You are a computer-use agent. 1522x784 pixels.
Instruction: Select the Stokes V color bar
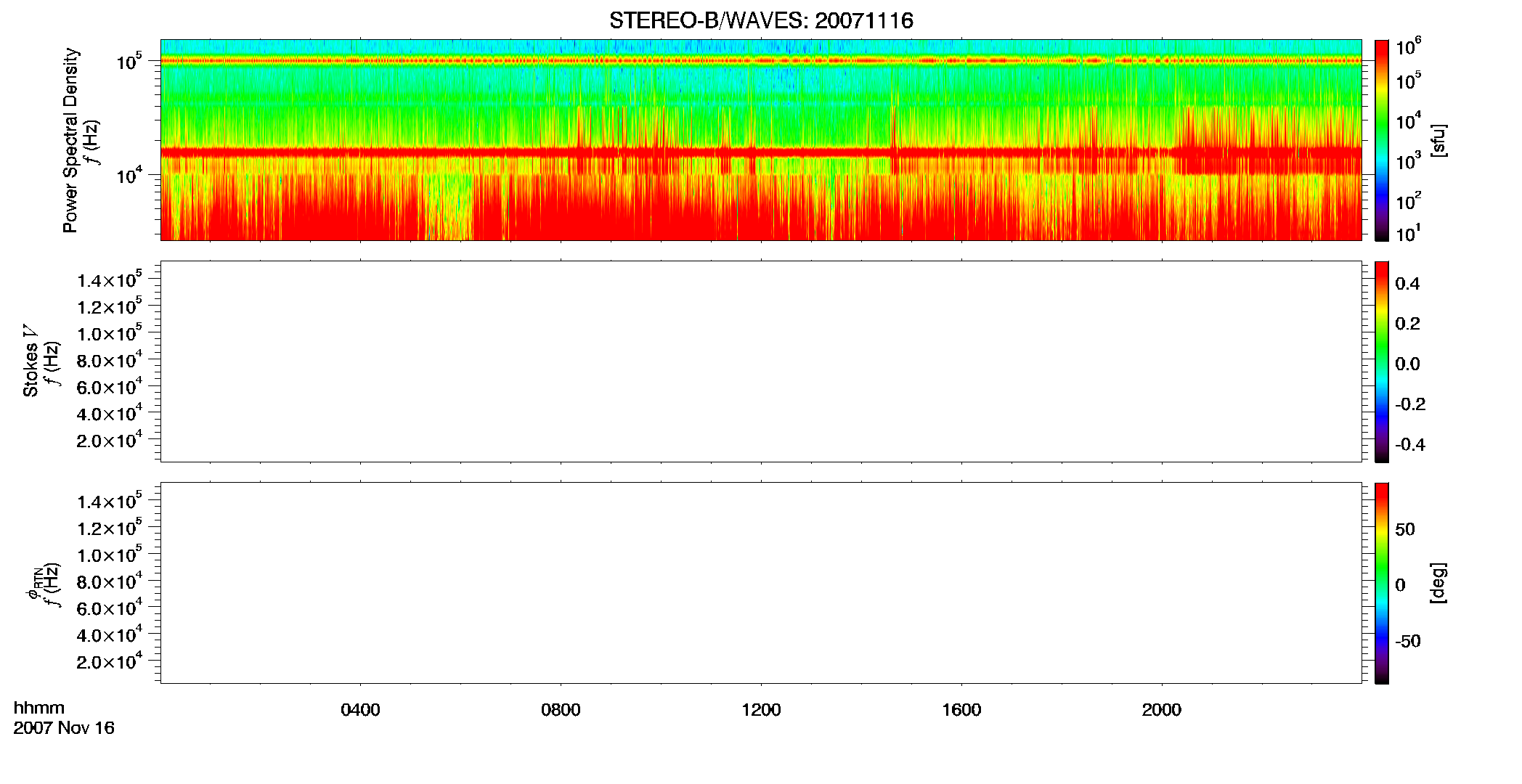[1382, 362]
